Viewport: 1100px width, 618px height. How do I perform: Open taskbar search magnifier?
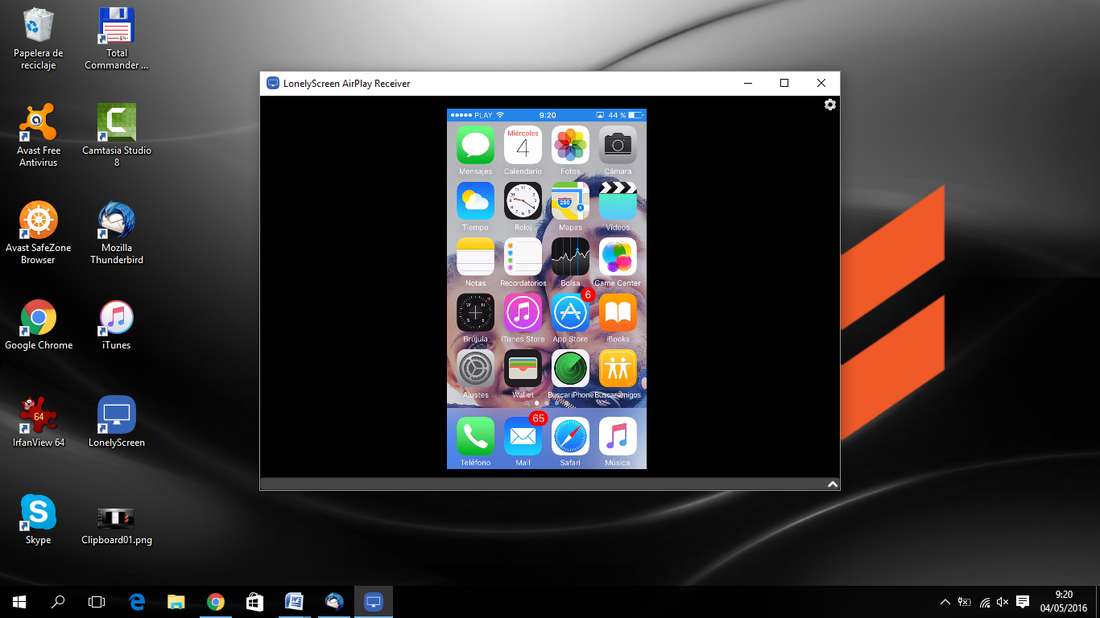[58, 602]
